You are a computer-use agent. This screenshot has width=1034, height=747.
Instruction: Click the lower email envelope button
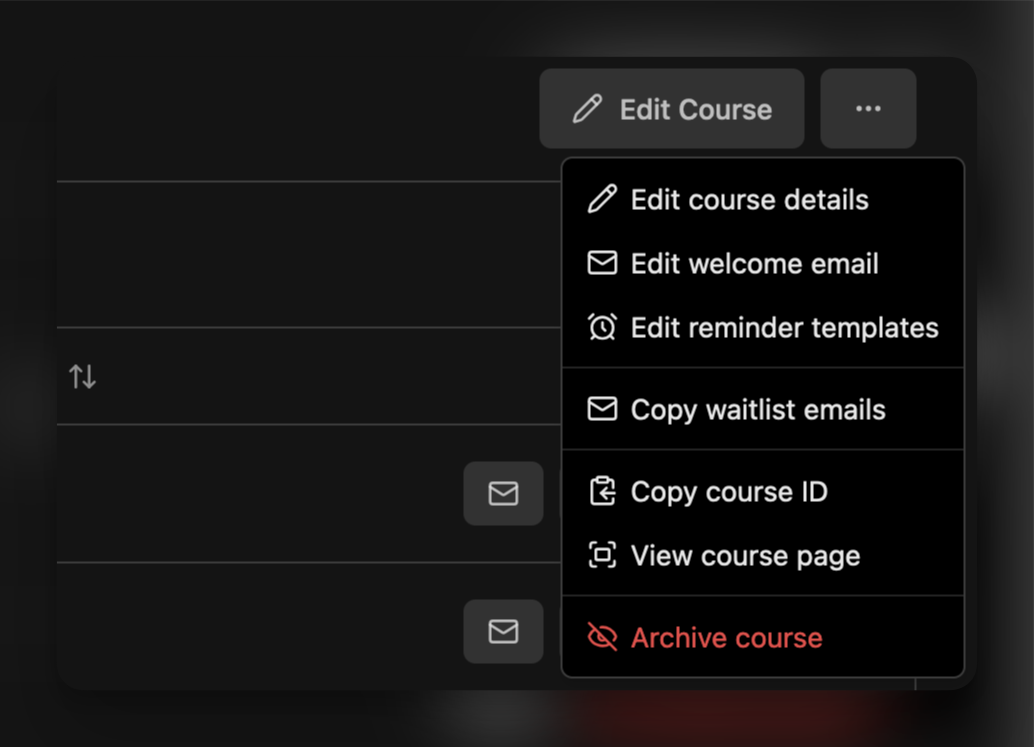[503, 631]
